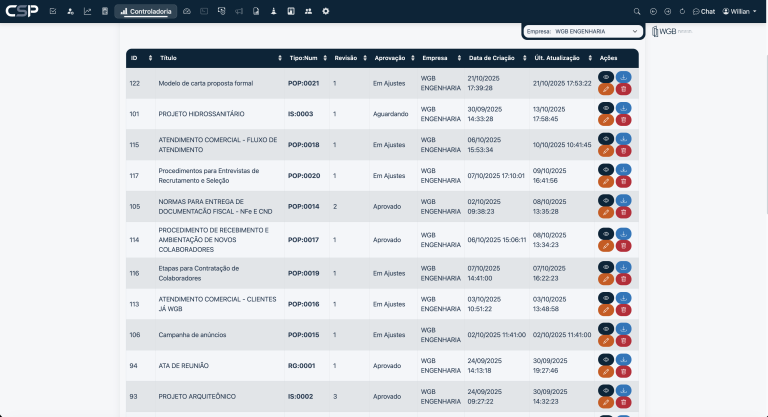
Task: Open the money monitor menu icon in navbar
Action: (221, 11)
